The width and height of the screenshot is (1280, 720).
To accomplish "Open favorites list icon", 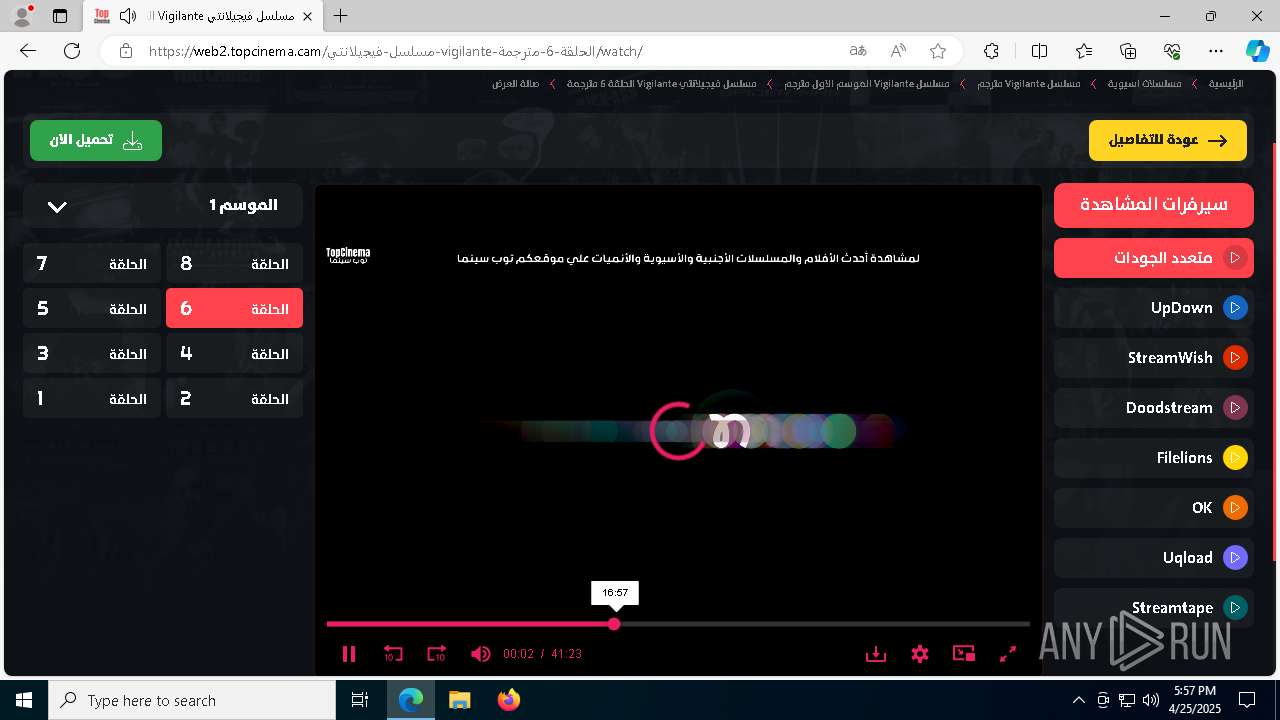I will (x=1084, y=51).
